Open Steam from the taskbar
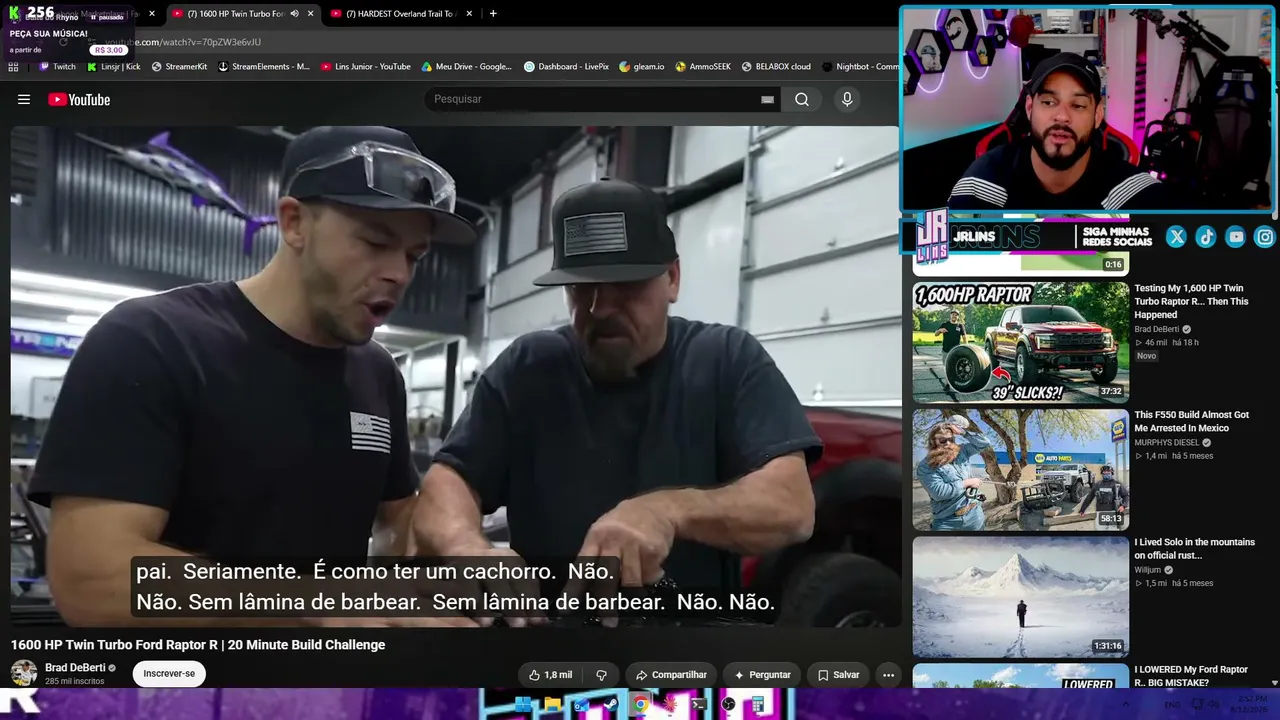The height and width of the screenshot is (720, 1280). click(x=611, y=704)
